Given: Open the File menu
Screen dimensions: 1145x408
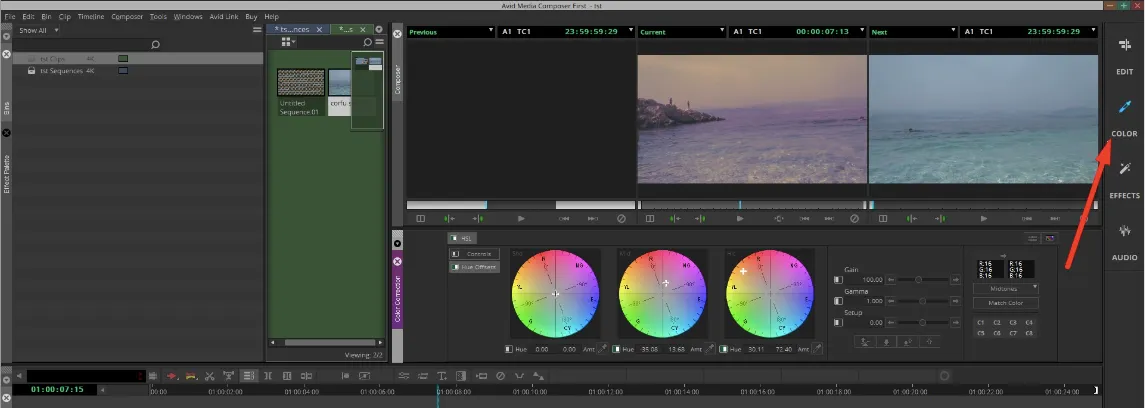Looking at the screenshot, I should (9, 16).
